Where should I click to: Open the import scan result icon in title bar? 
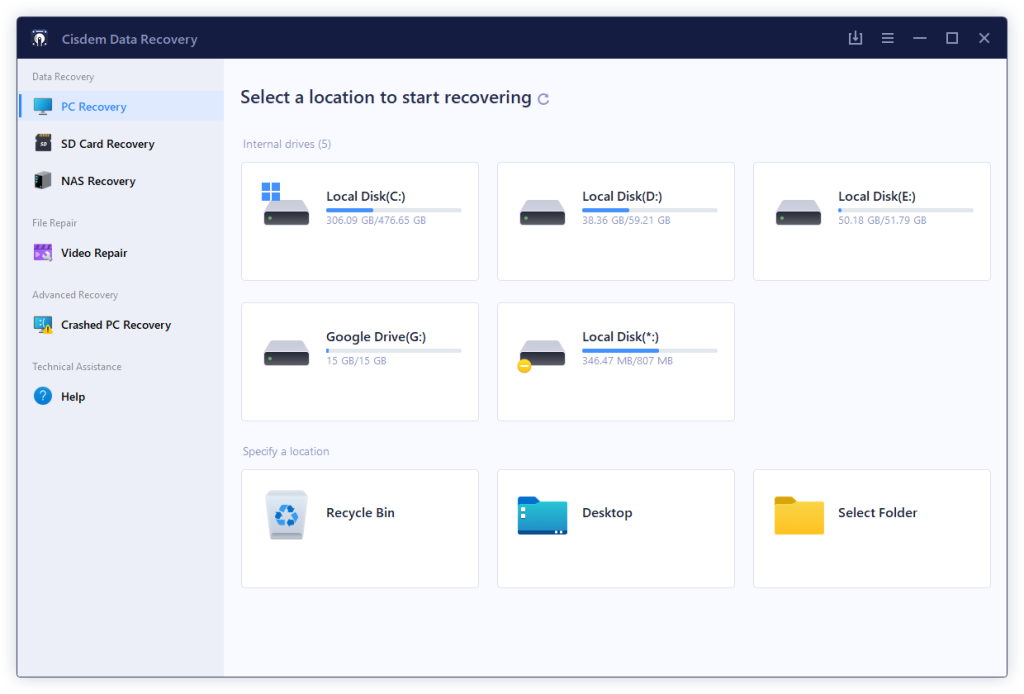(x=855, y=38)
